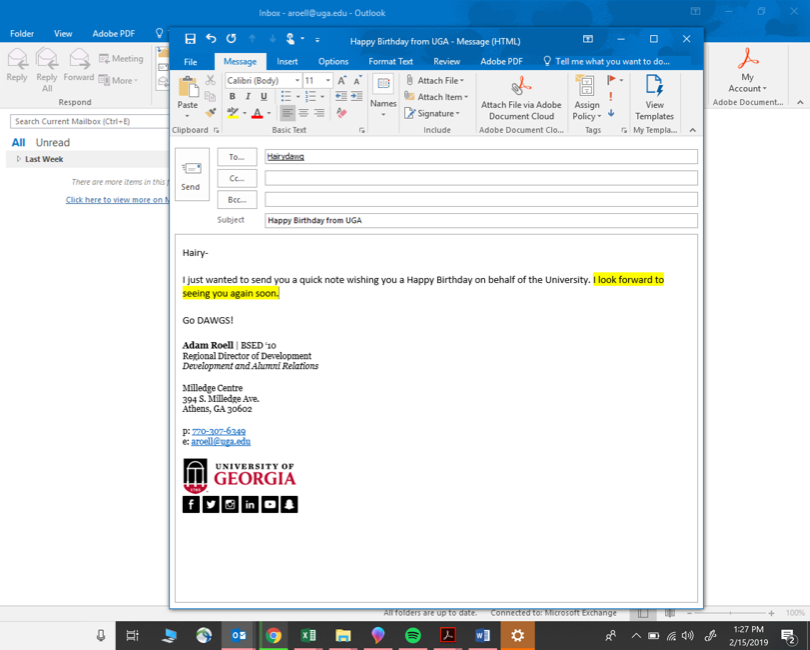Decrease font size with the Shrink Font icon

(x=357, y=81)
